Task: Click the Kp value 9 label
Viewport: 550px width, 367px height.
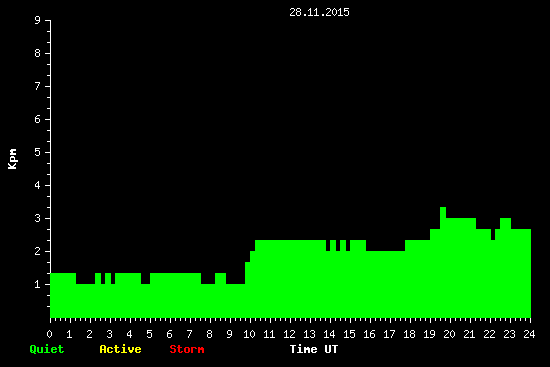Action: pos(38,20)
